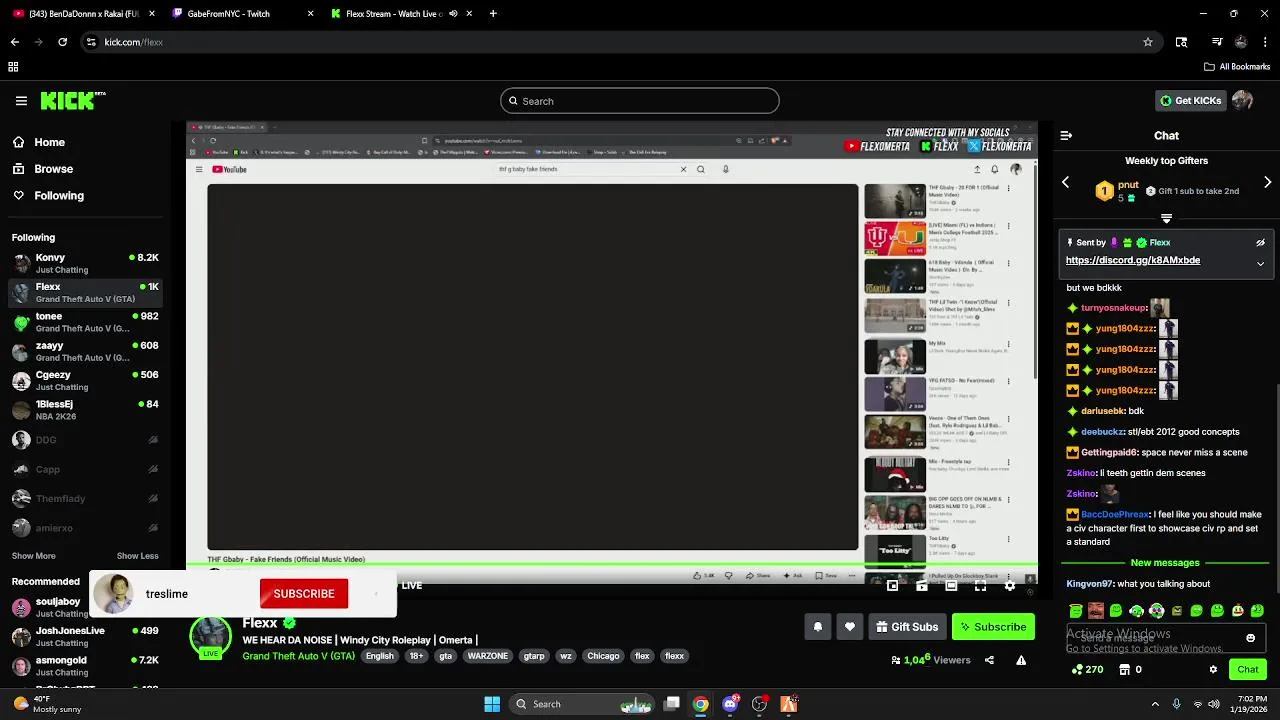Image resolution: width=1280 pixels, height=720 pixels.
Task: Show next weekly top gifter
Action: [x=1267, y=182]
